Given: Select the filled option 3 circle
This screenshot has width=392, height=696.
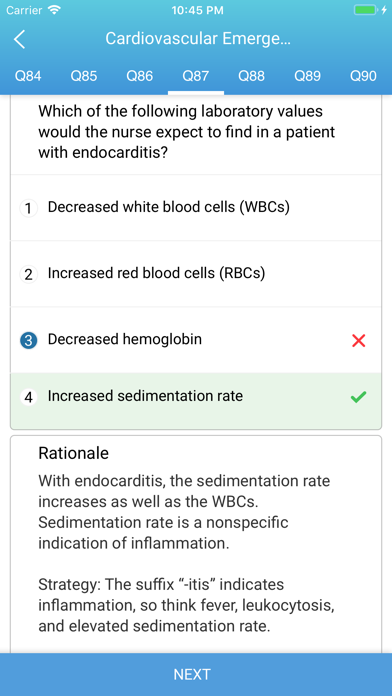Looking at the screenshot, I should pyautogui.click(x=29, y=340).
